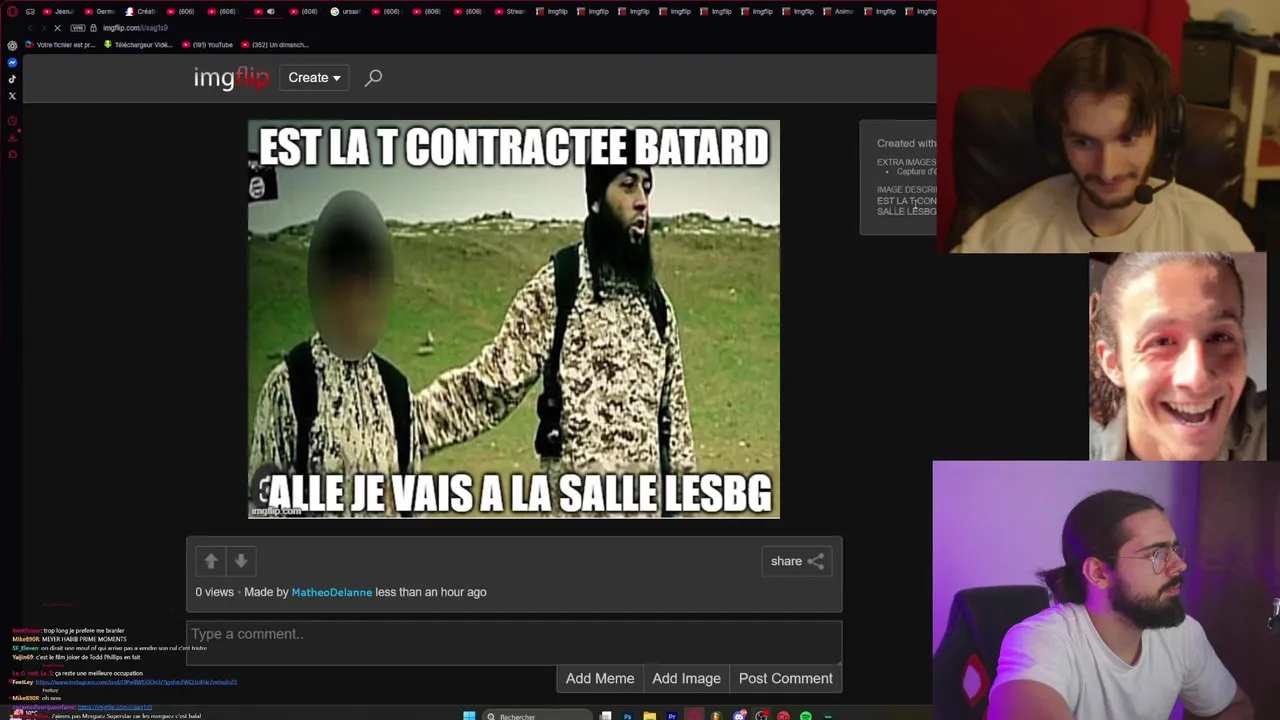The height and width of the screenshot is (720, 1280).
Task: Switch to the 'Anime' tab
Action: 838,11
